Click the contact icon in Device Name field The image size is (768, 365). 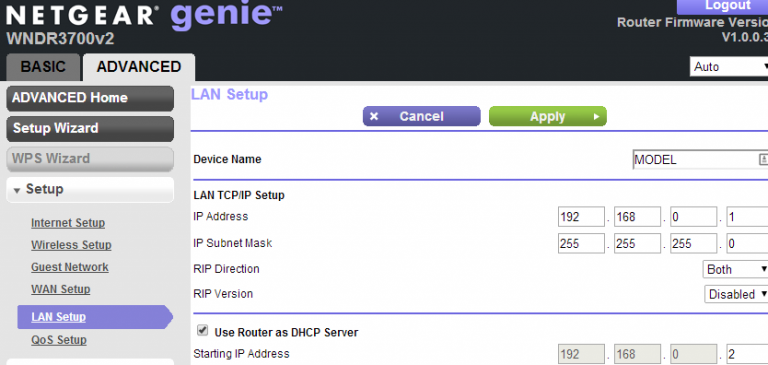click(763, 159)
